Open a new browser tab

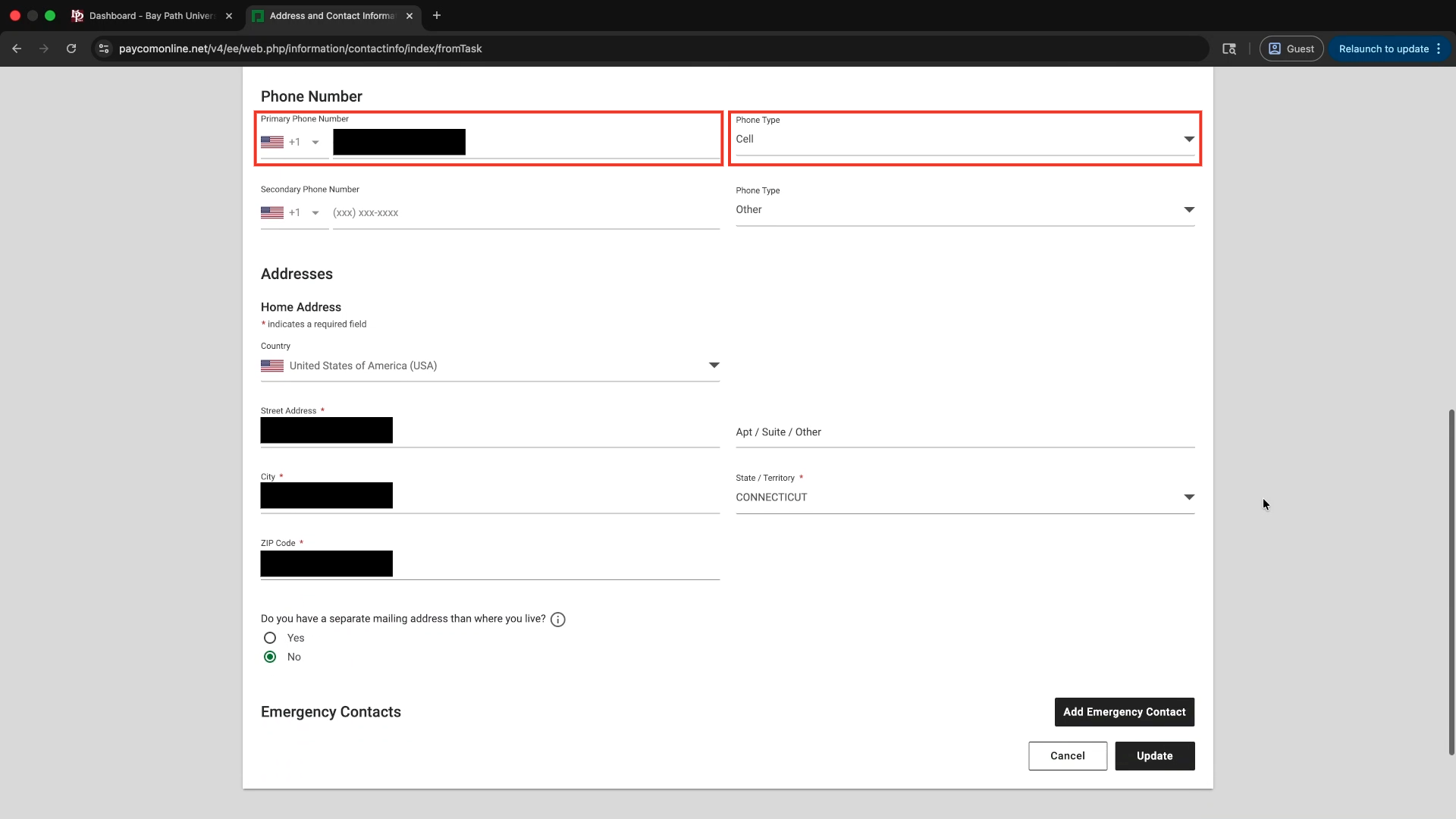(x=437, y=15)
